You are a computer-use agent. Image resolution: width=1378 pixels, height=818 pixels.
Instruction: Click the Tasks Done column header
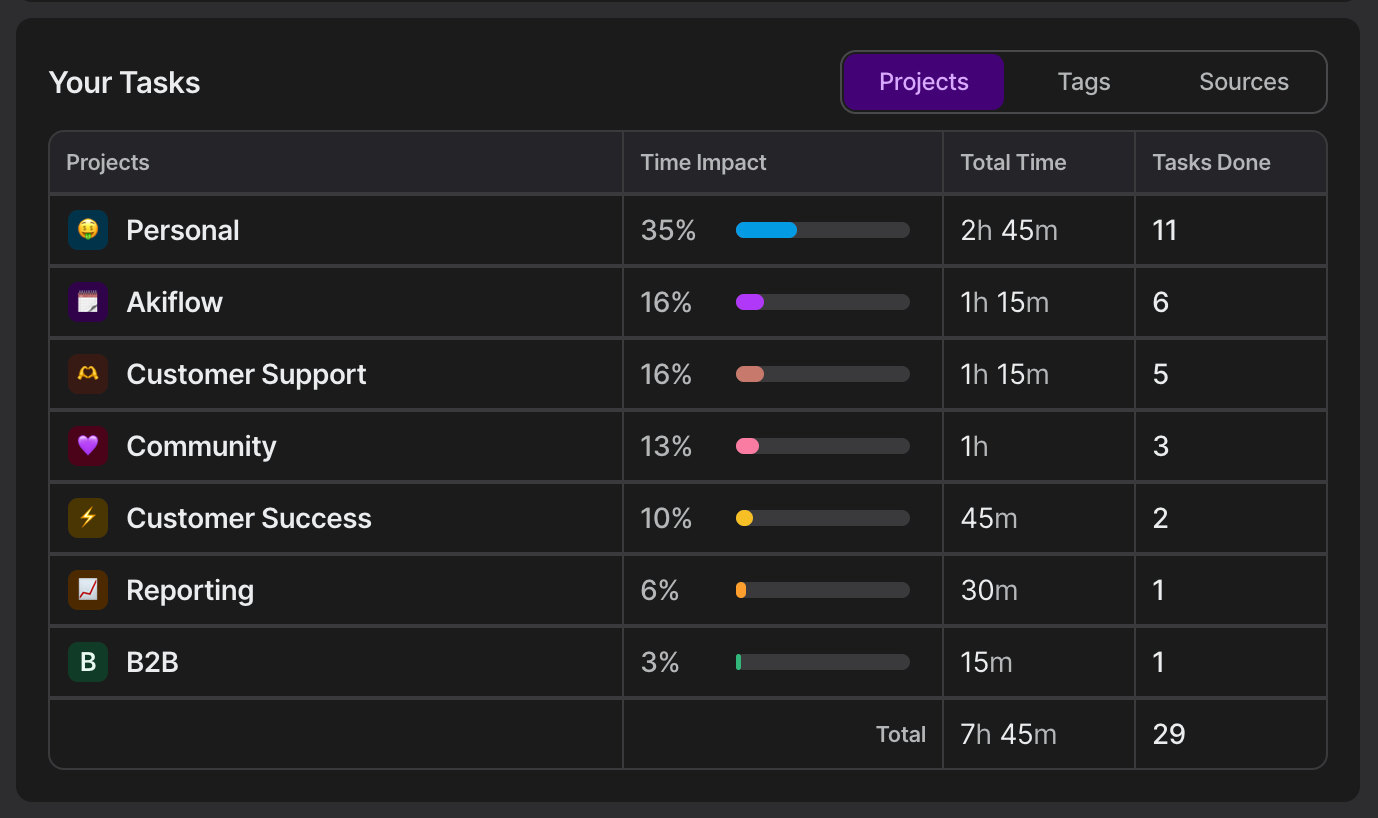[1211, 162]
